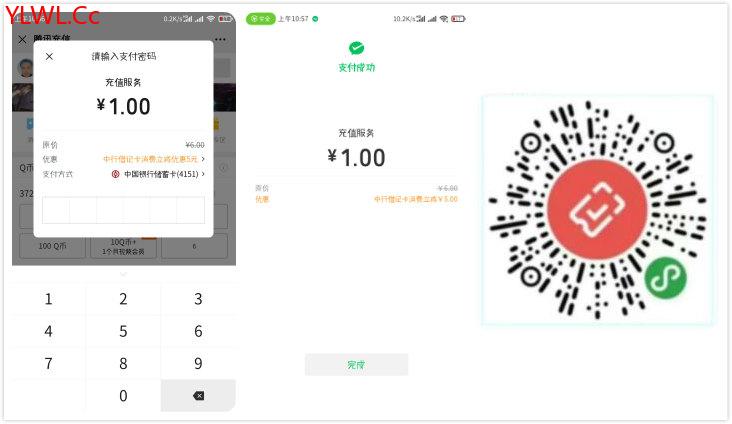Click the green security badge in status bar
Viewport: 732px width, 424px height.
coord(260,19)
